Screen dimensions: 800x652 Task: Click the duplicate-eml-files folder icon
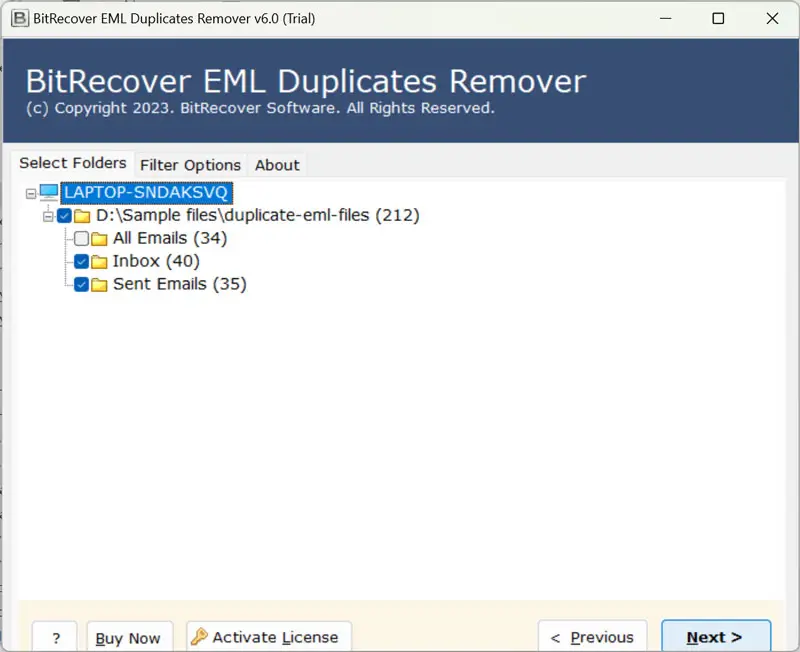point(82,215)
